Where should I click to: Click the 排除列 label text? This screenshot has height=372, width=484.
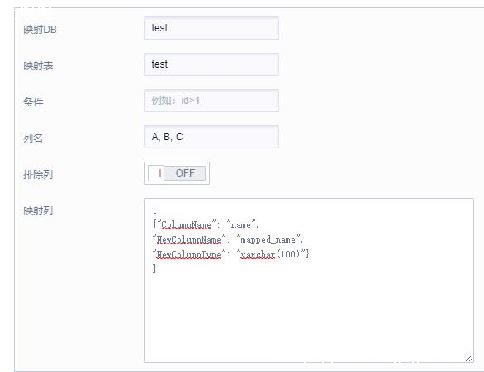[38, 174]
